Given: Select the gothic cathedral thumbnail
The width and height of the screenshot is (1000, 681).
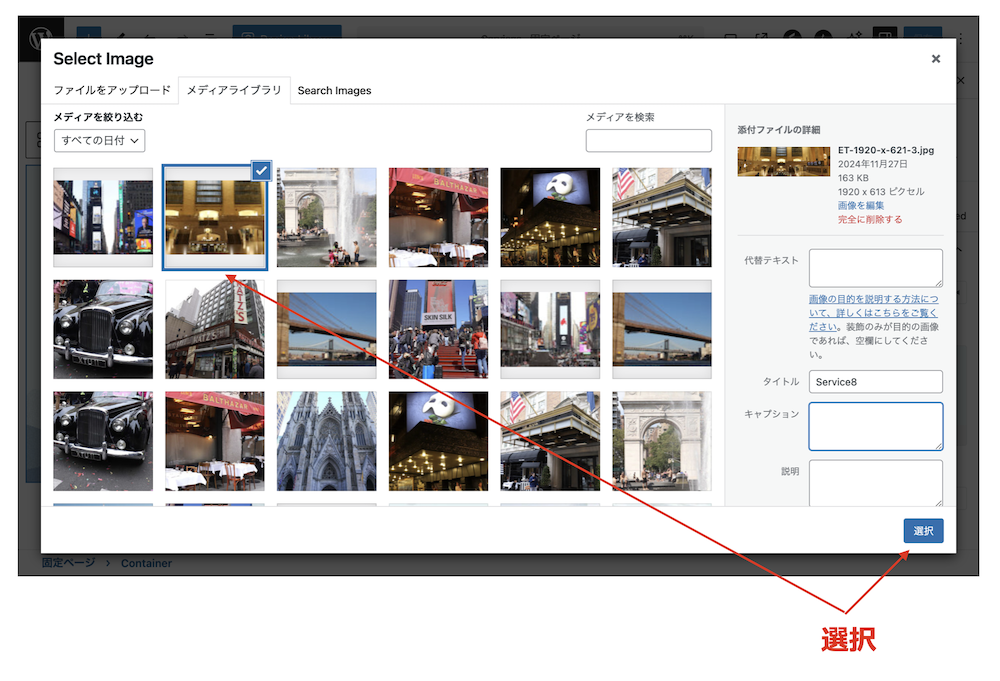Looking at the screenshot, I should [326, 441].
